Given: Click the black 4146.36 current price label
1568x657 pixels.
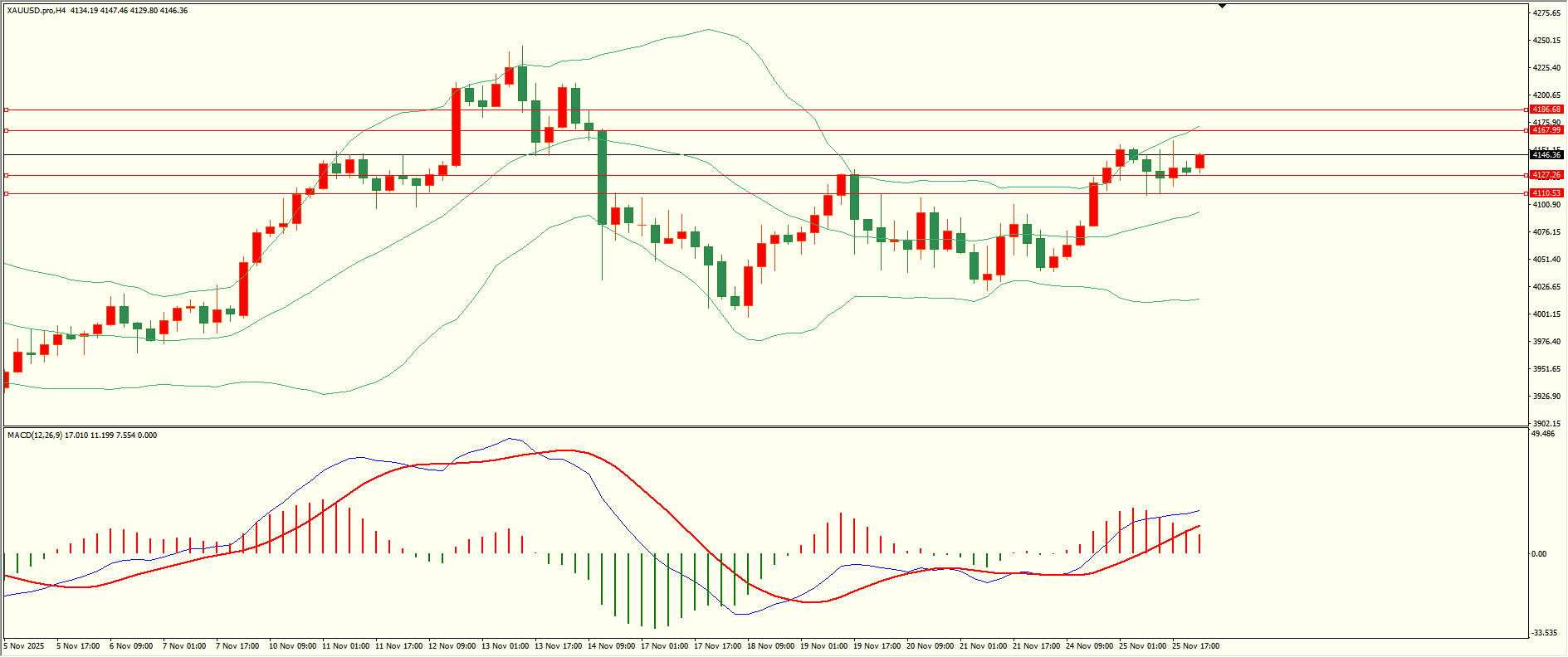Looking at the screenshot, I should pyautogui.click(x=1546, y=155).
